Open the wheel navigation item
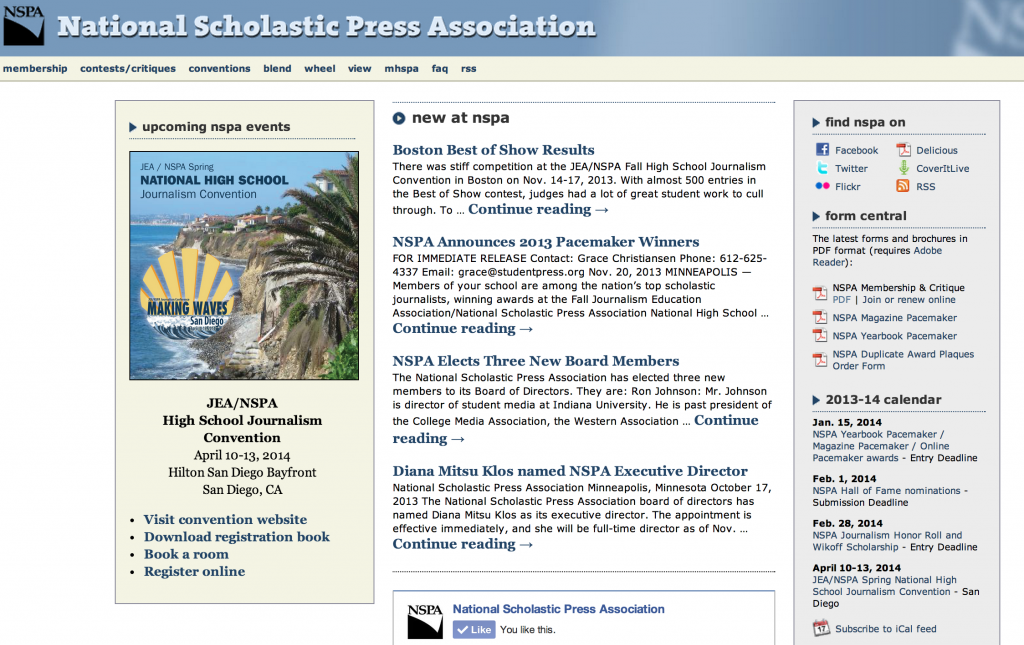Screen dimensions: 1024x645 [320, 69]
